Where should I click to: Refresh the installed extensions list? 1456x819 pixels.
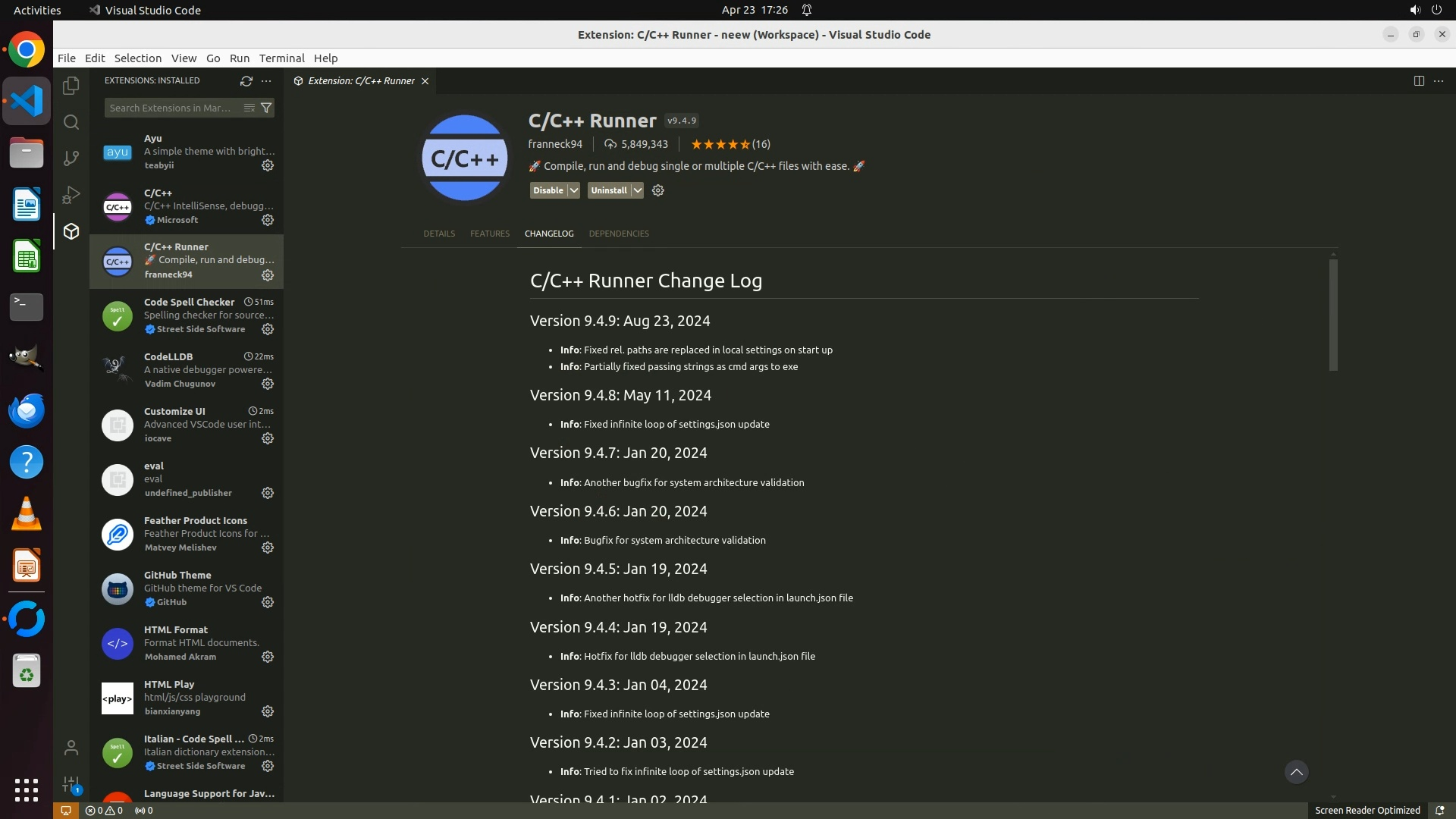[x=246, y=80]
